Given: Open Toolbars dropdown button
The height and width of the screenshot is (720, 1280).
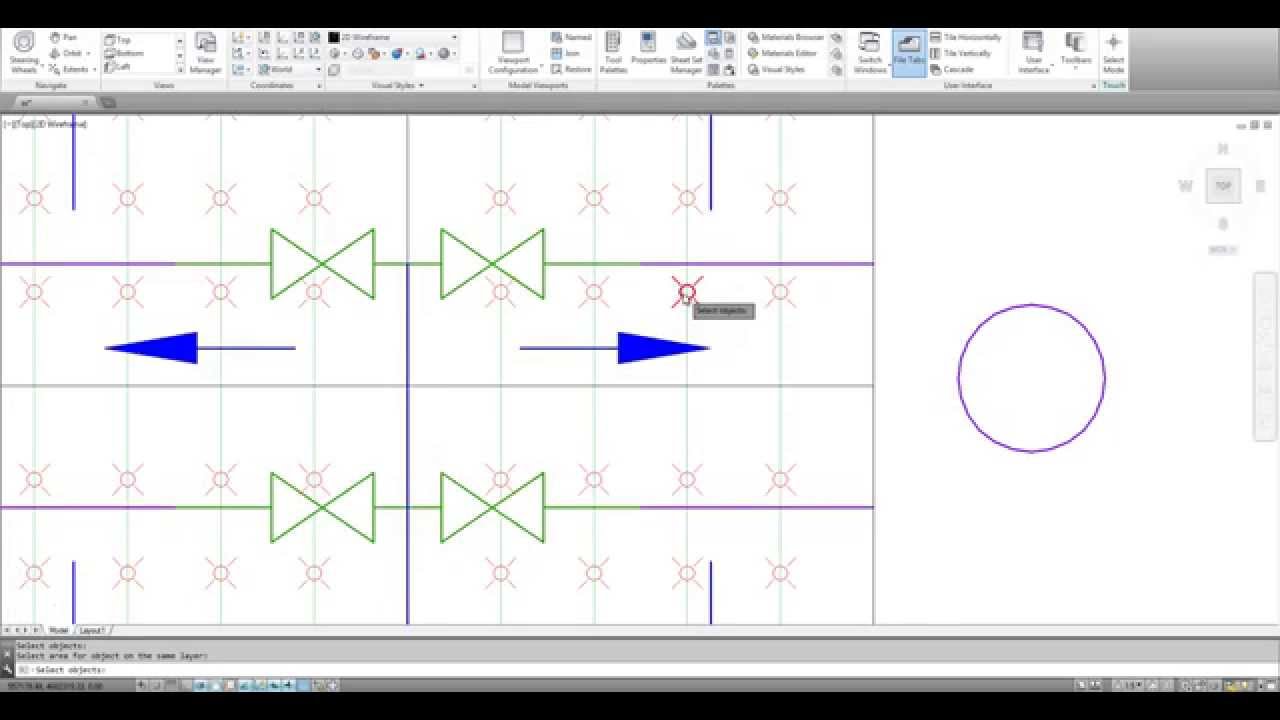Looking at the screenshot, I should pyautogui.click(x=1076, y=52).
